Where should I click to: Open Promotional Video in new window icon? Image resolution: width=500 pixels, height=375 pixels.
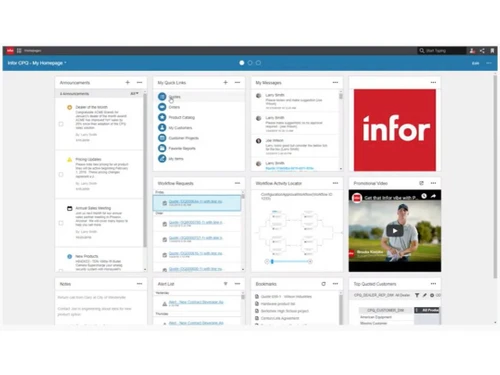[x=421, y=183]
